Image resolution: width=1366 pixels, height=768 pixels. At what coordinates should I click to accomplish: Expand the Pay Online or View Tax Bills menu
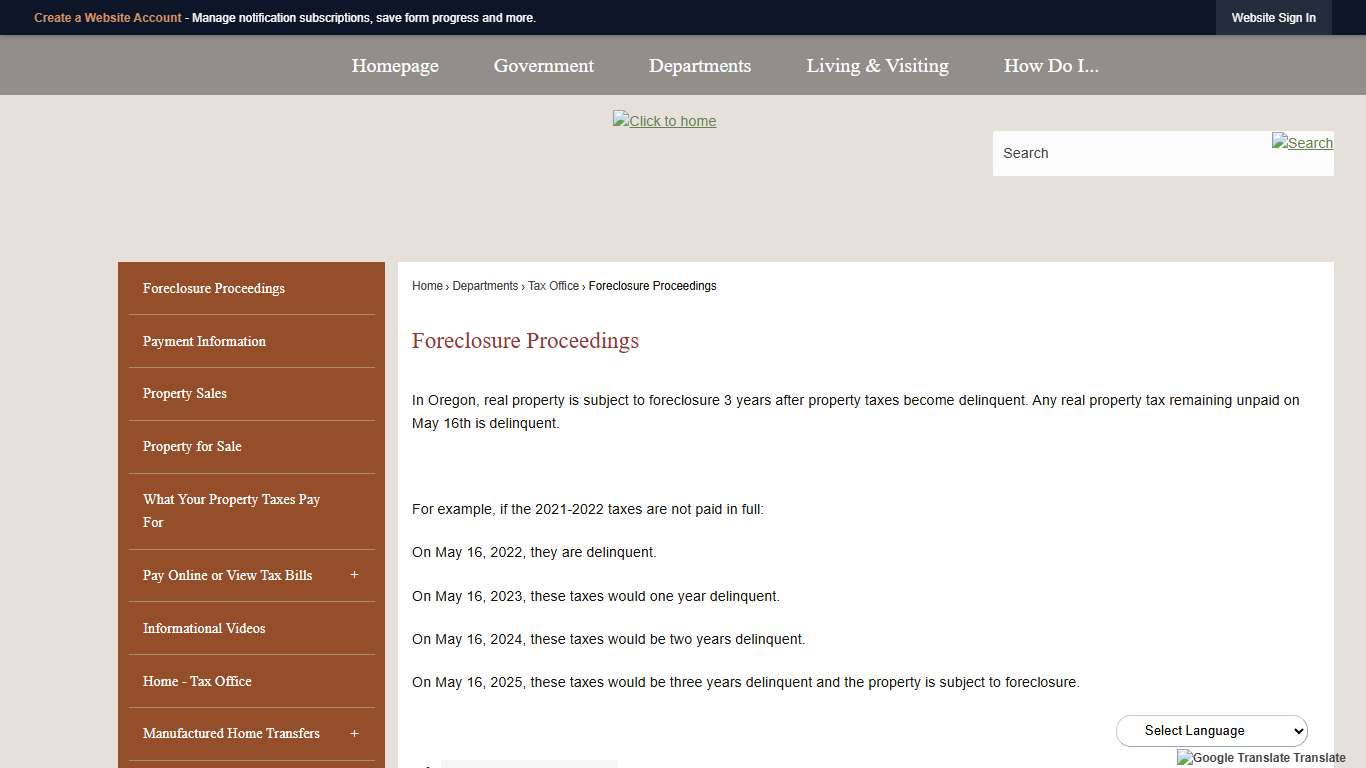pyautogui.click(x=354, y=575)
